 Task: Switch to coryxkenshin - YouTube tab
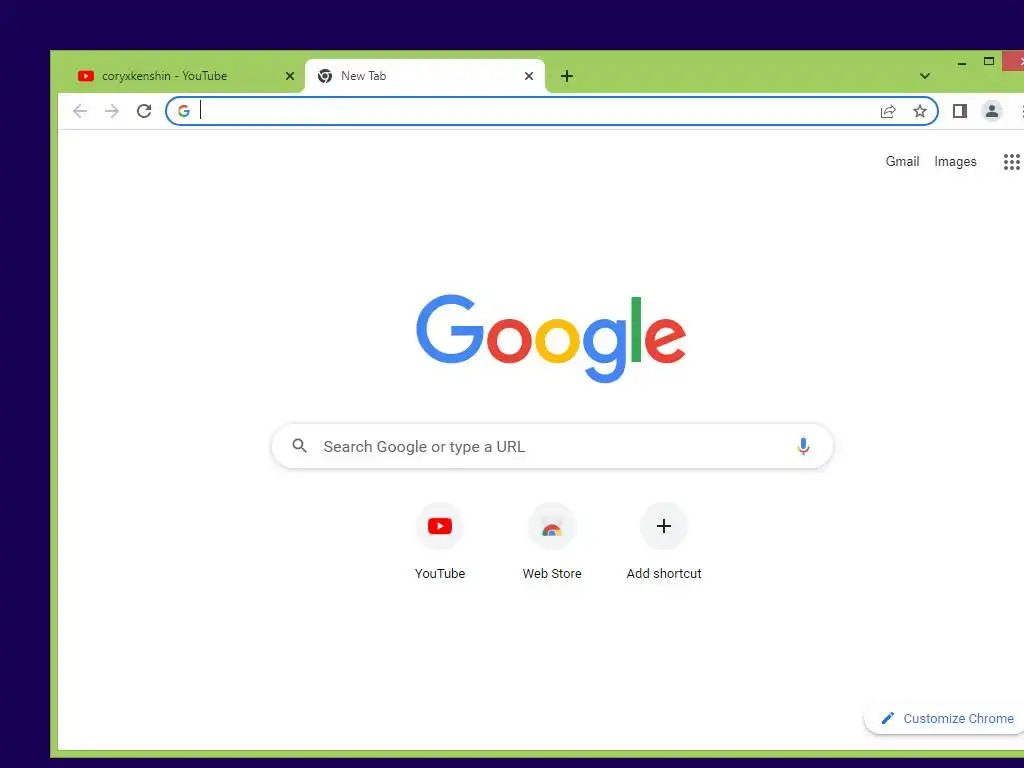[x=185, y=76]
